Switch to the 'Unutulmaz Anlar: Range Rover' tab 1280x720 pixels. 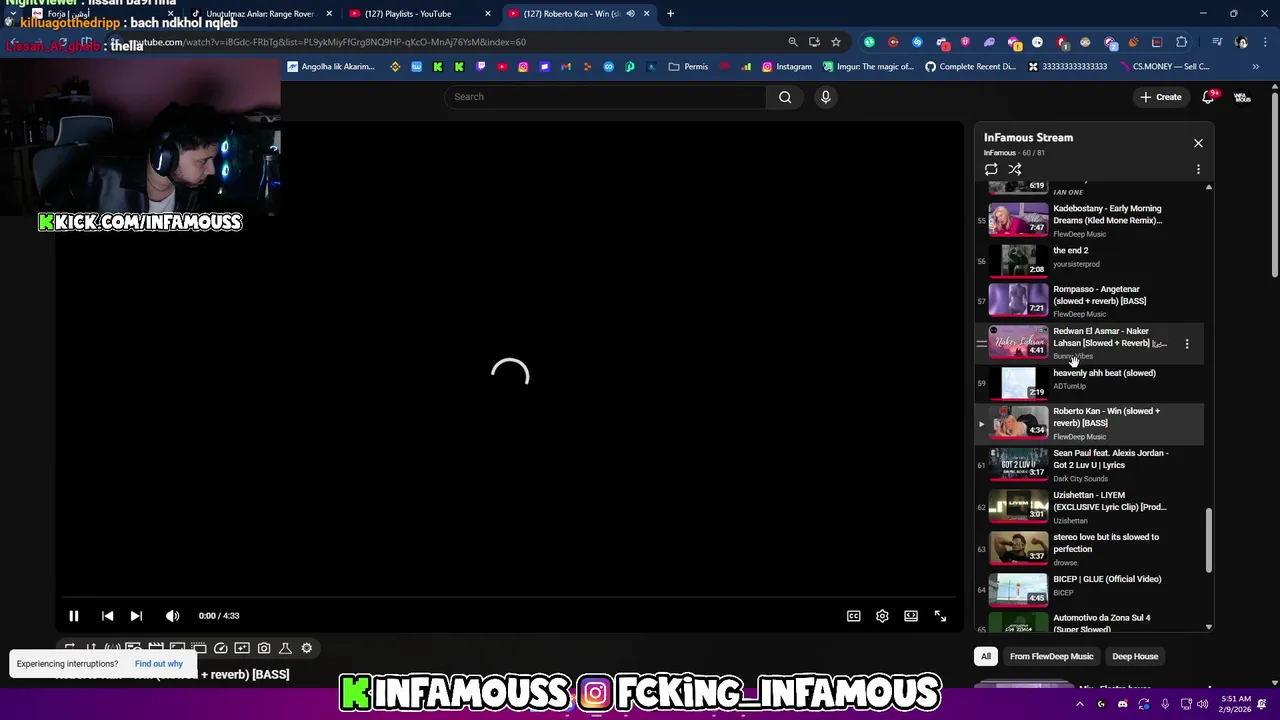pyautogui.click(x=260, y=14)
